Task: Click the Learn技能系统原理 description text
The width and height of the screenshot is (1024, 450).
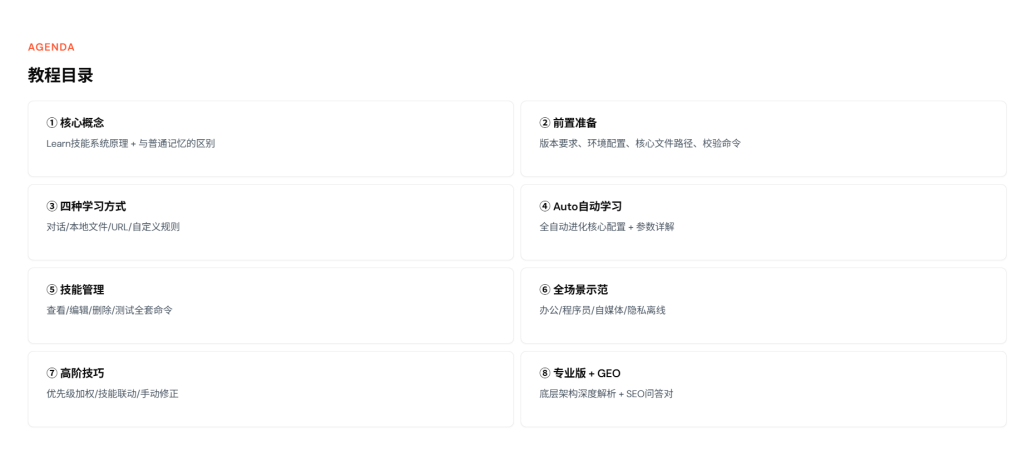Action: click(87, 144)
